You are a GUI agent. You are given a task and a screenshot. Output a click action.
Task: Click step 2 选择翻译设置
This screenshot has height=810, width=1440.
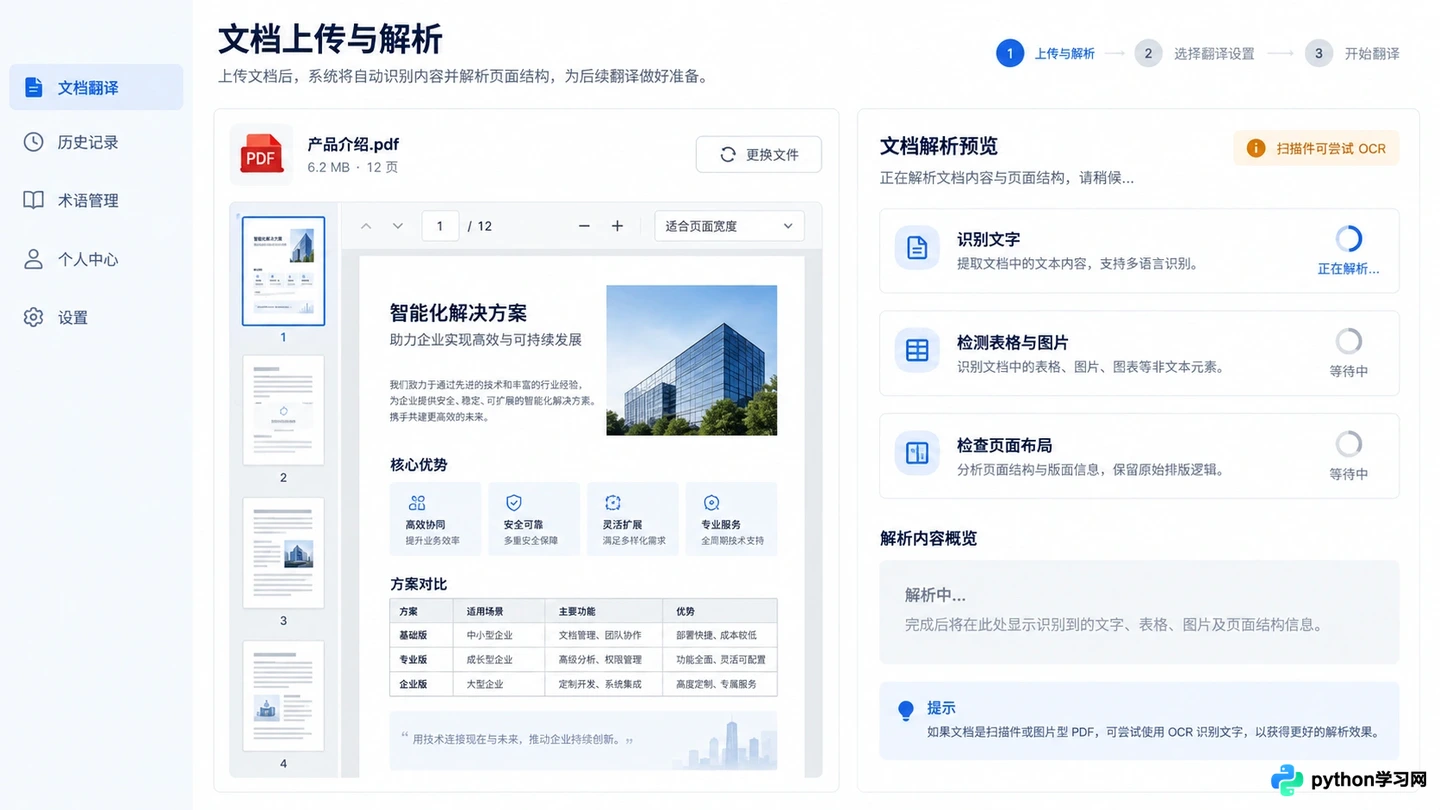[x=1194, y=53]
